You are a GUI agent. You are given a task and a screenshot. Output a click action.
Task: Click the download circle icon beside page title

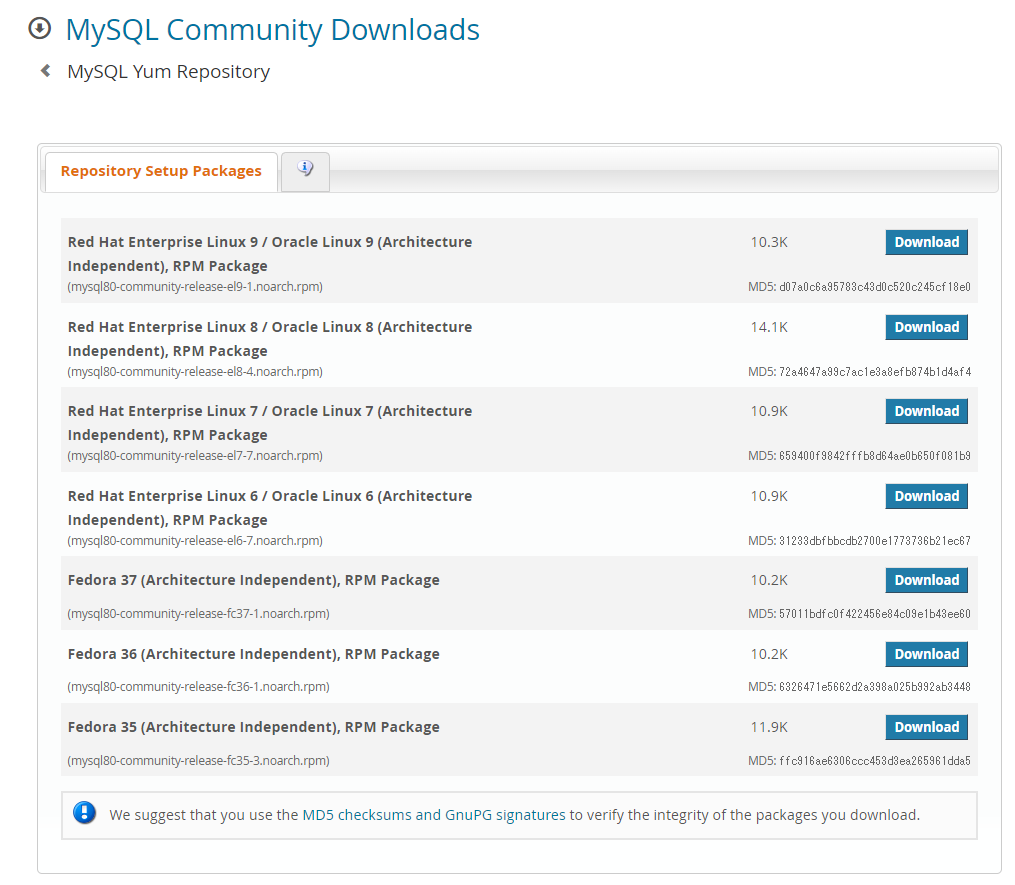point(39,28)
